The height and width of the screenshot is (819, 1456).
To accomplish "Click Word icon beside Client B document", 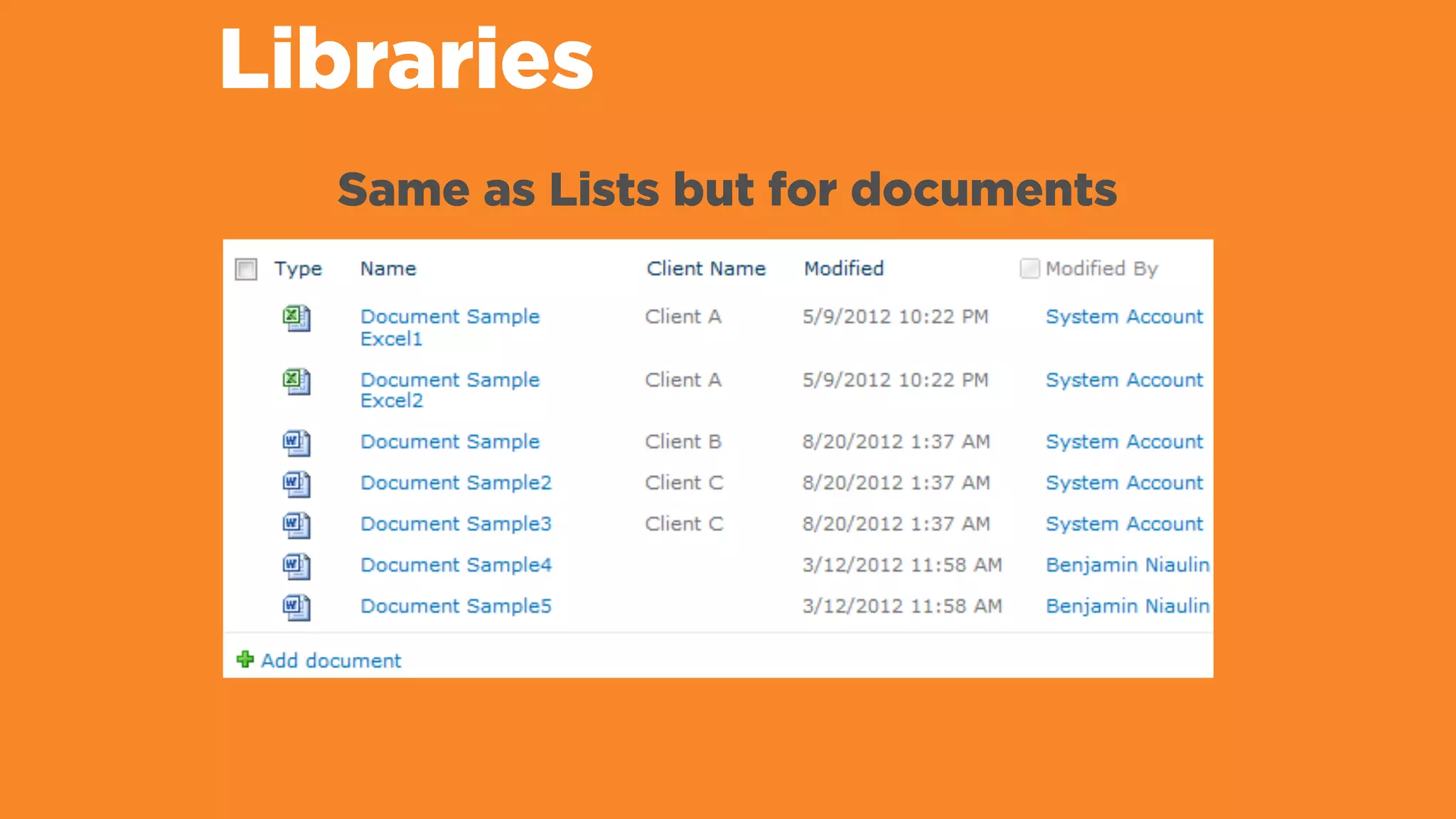I will tap(296, 443).
